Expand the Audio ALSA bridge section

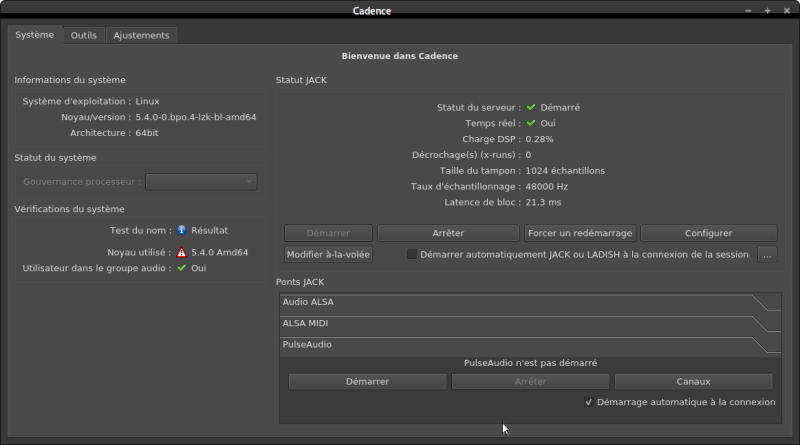530,302
